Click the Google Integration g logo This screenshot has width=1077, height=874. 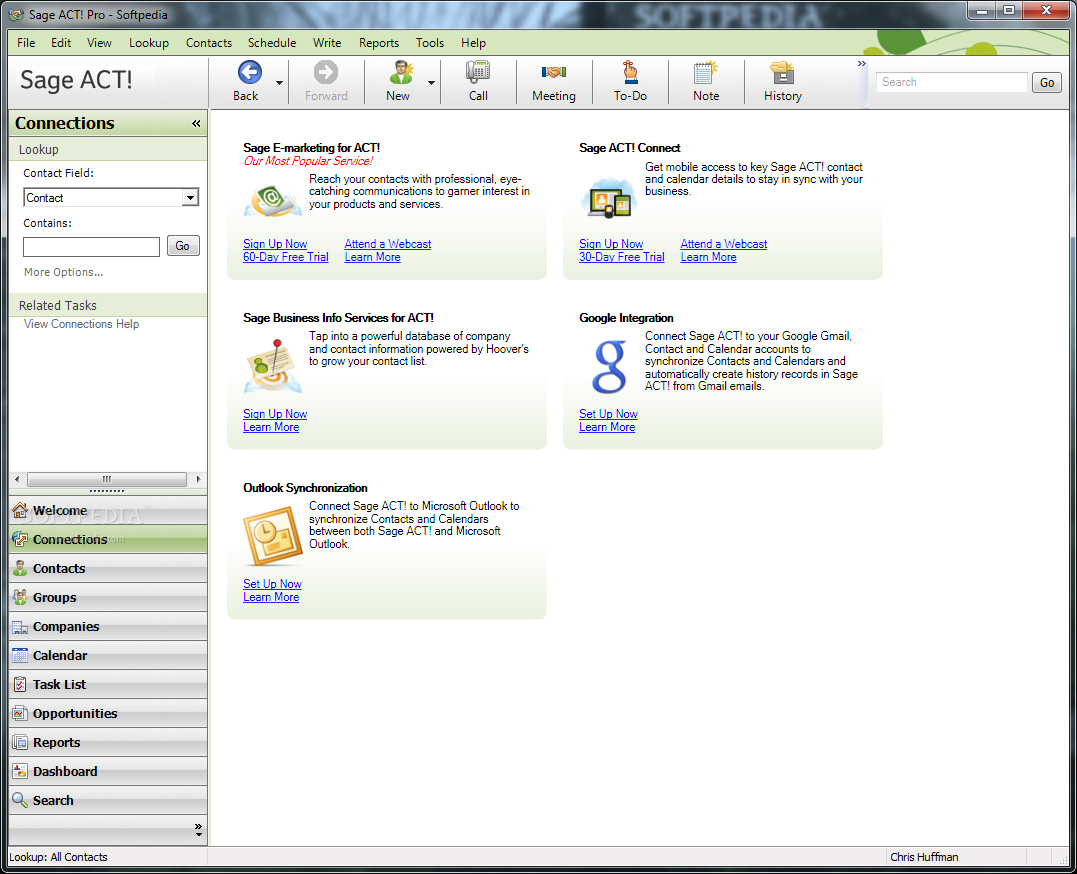tap(609, 367)
